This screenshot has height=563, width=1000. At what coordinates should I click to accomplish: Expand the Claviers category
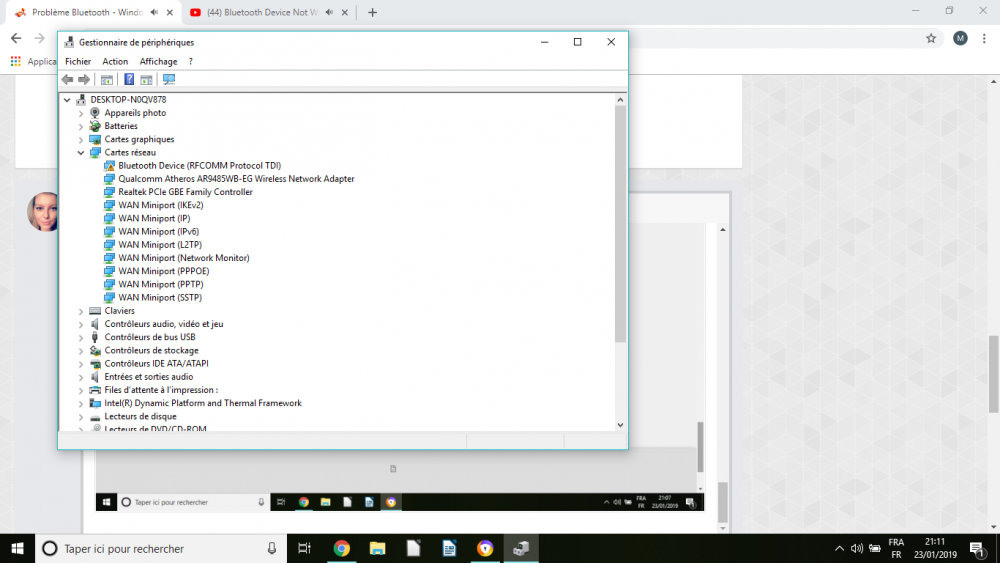click(81, 311)
